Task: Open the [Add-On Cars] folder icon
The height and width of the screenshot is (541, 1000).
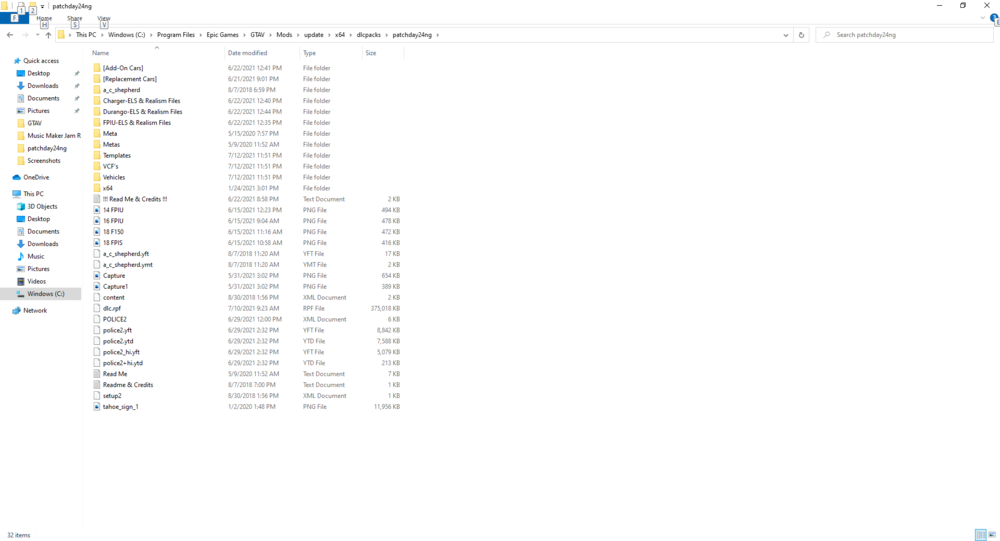Action: (97, 68)
